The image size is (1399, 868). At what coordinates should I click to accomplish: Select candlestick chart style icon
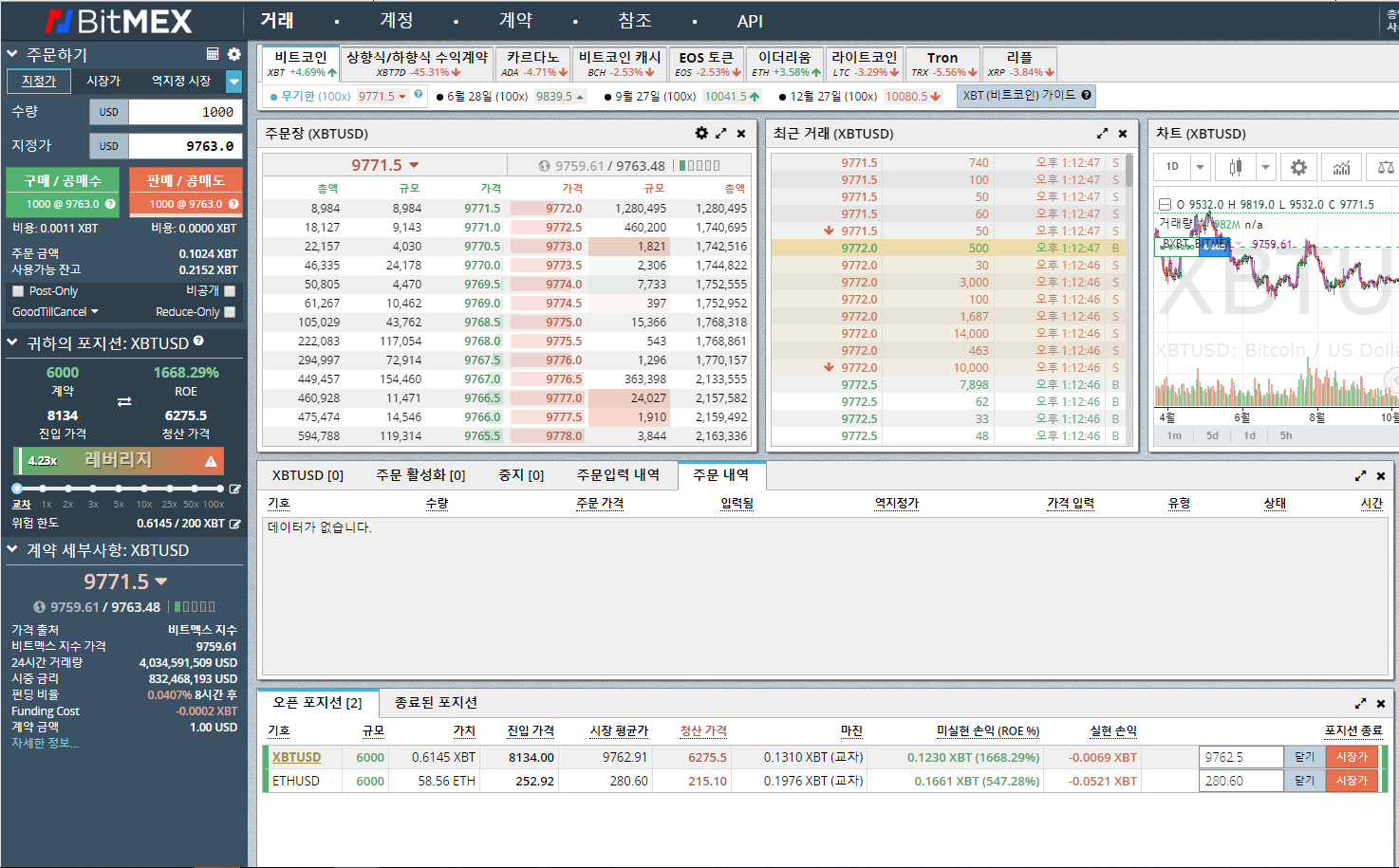click(x=1235, y=167)
